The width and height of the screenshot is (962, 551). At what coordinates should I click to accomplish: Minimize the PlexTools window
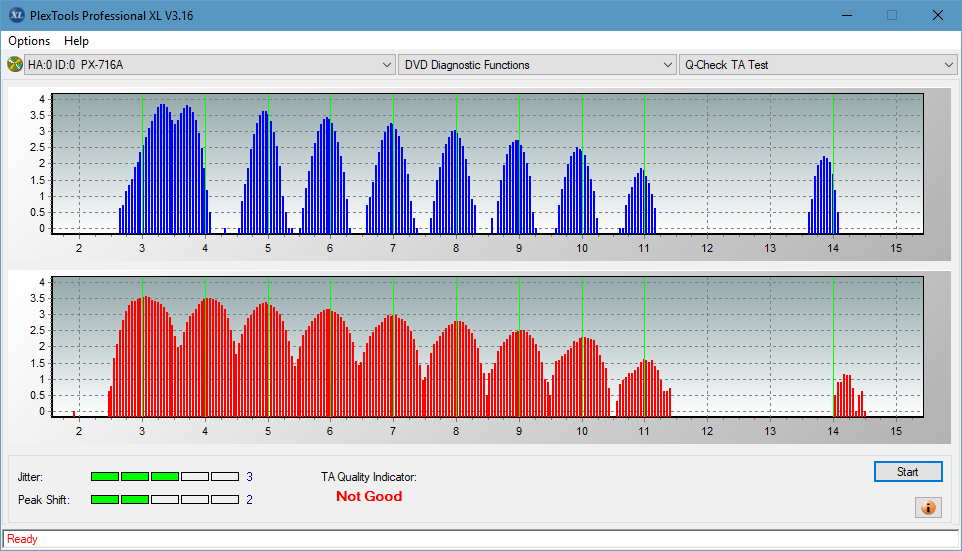[x=847, y=15]
